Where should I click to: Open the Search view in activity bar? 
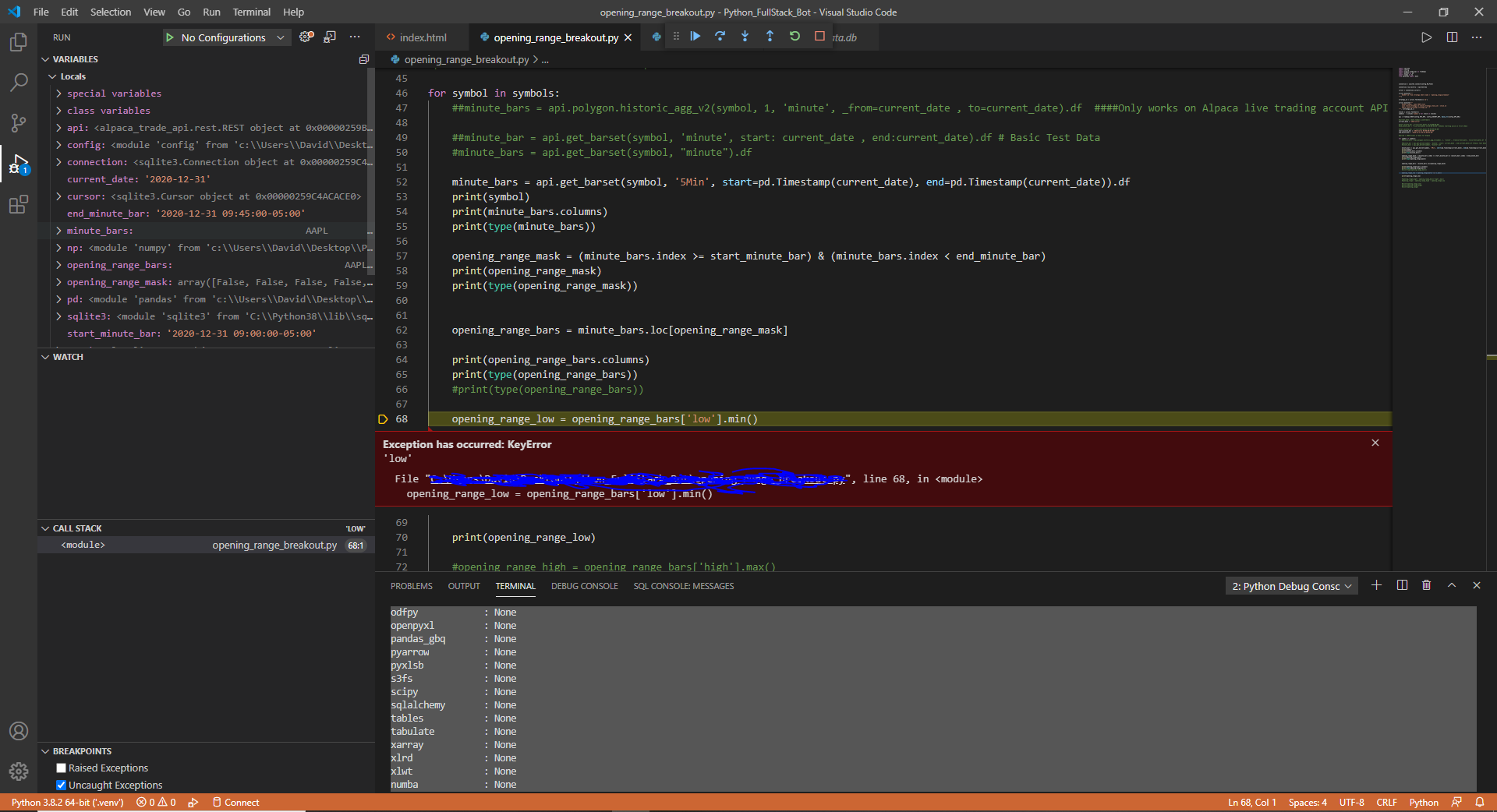19,82
